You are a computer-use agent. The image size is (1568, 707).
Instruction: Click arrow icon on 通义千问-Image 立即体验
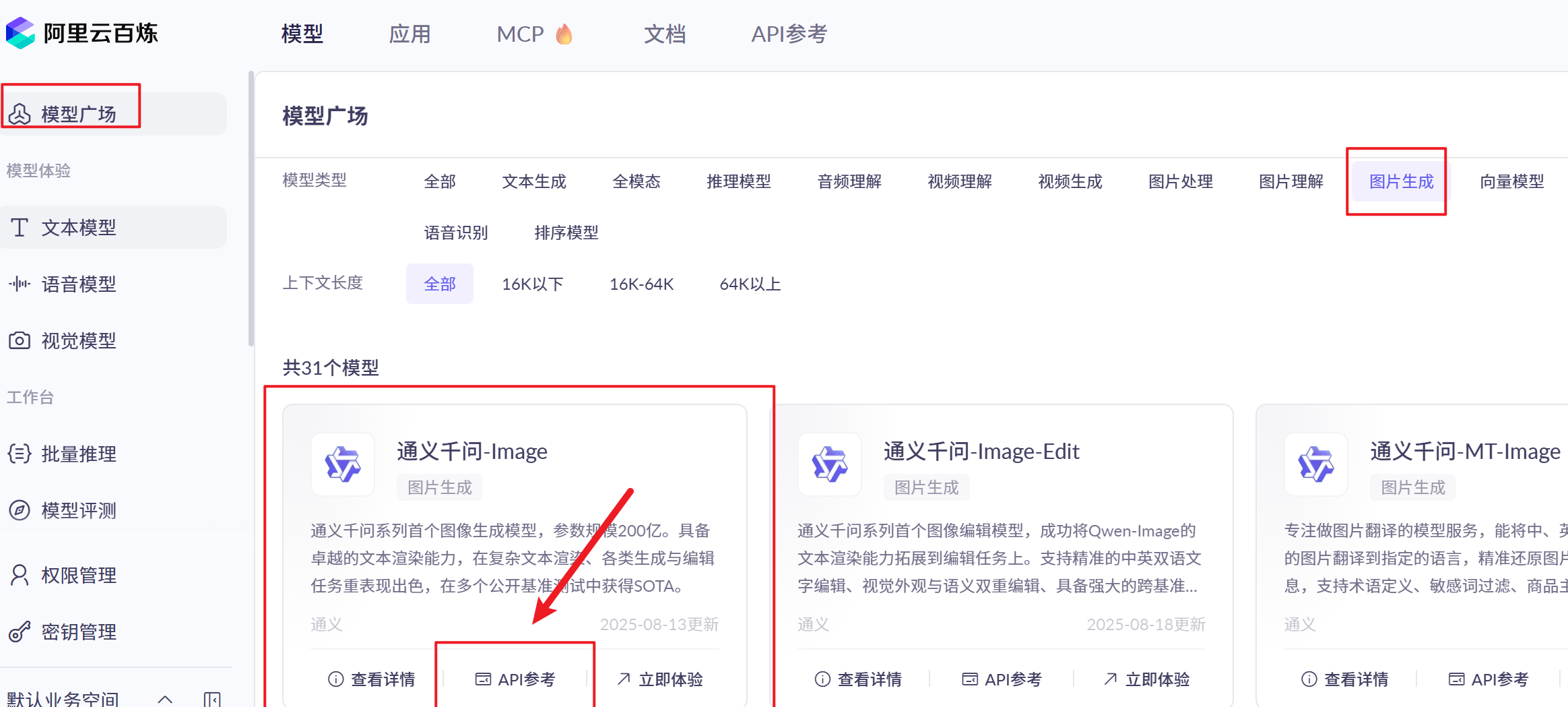tap(624, 679)
